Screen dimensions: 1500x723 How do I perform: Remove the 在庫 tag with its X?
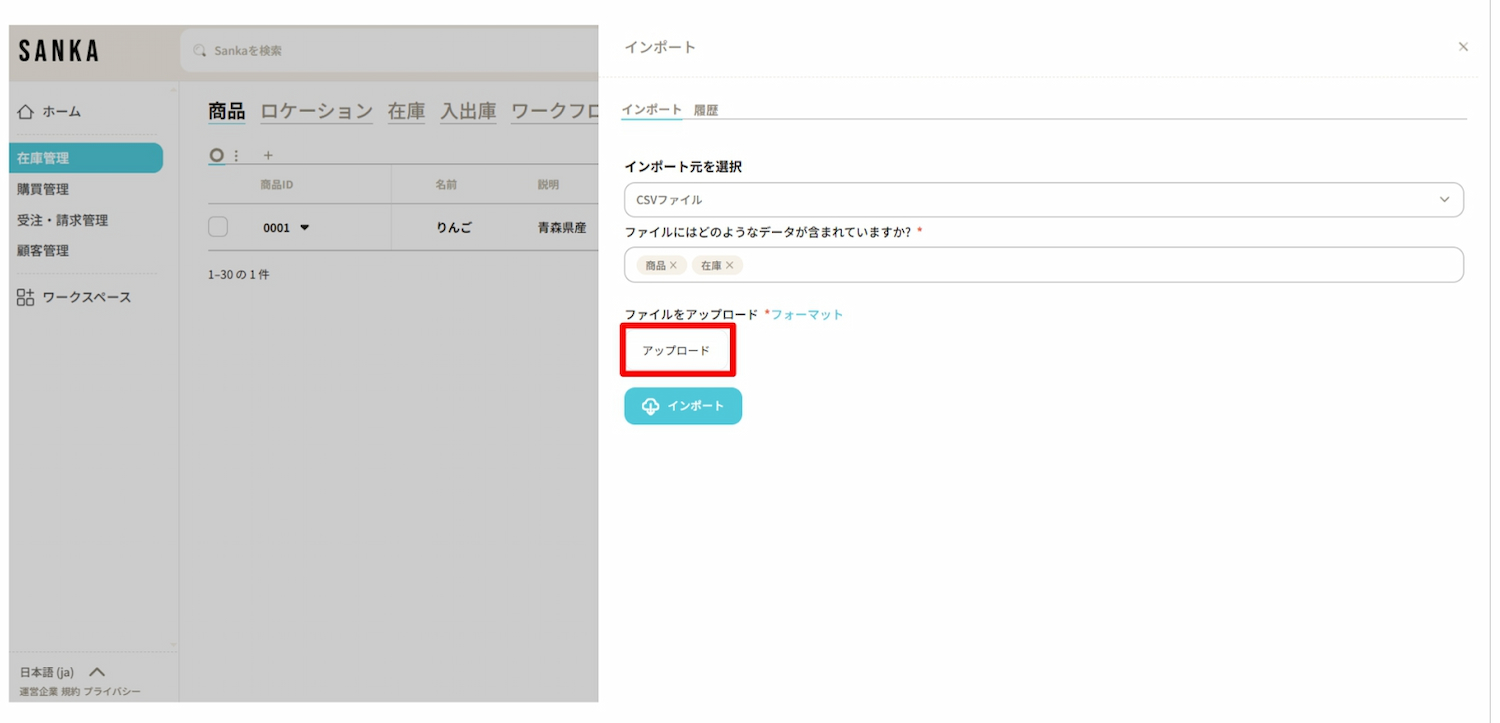pyautogui.click(x=729, y=265)
